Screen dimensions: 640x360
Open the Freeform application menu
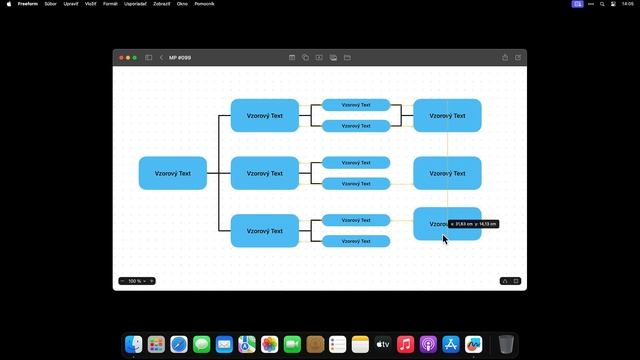(28, 4)
